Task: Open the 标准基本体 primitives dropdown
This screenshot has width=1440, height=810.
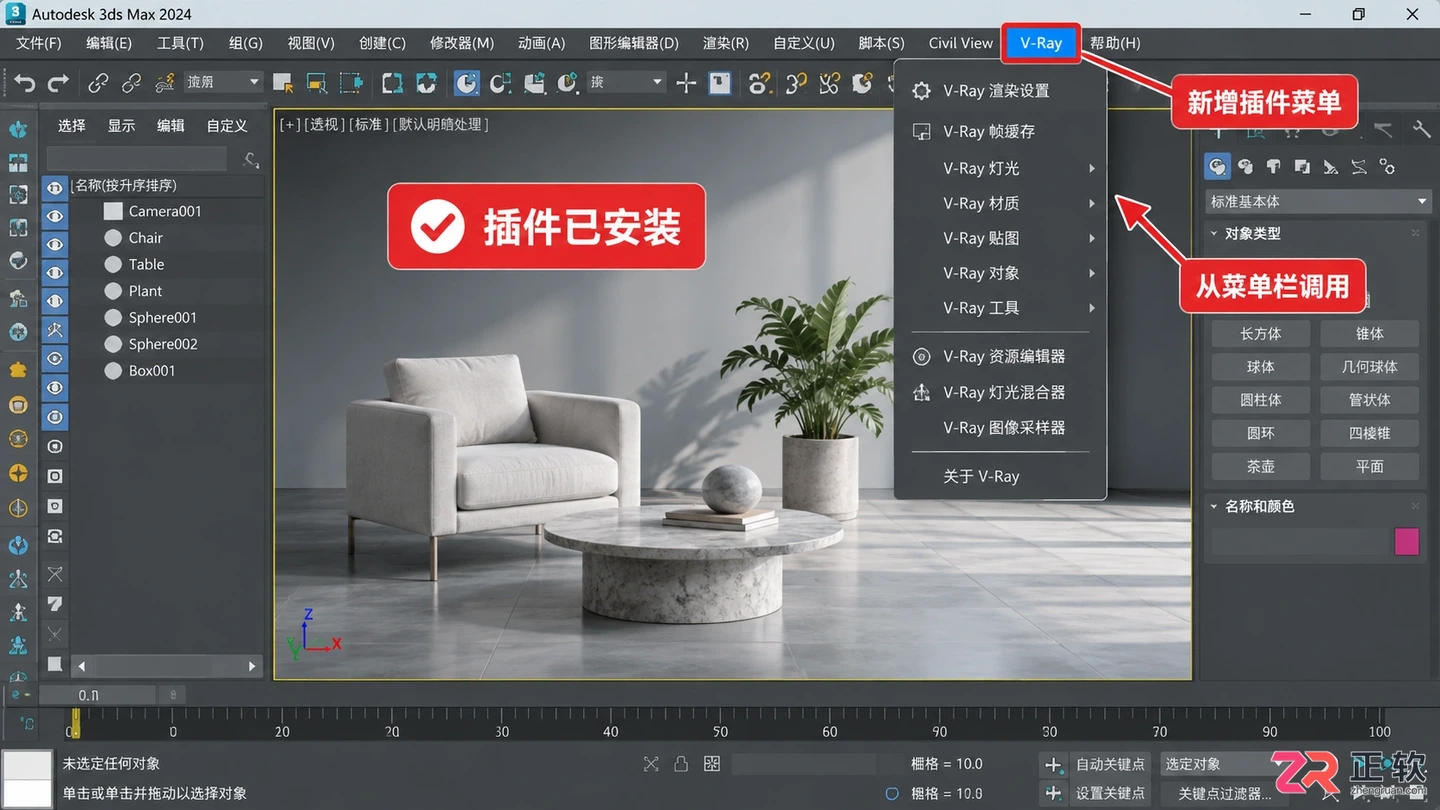Action: (x=1319, y=201)
